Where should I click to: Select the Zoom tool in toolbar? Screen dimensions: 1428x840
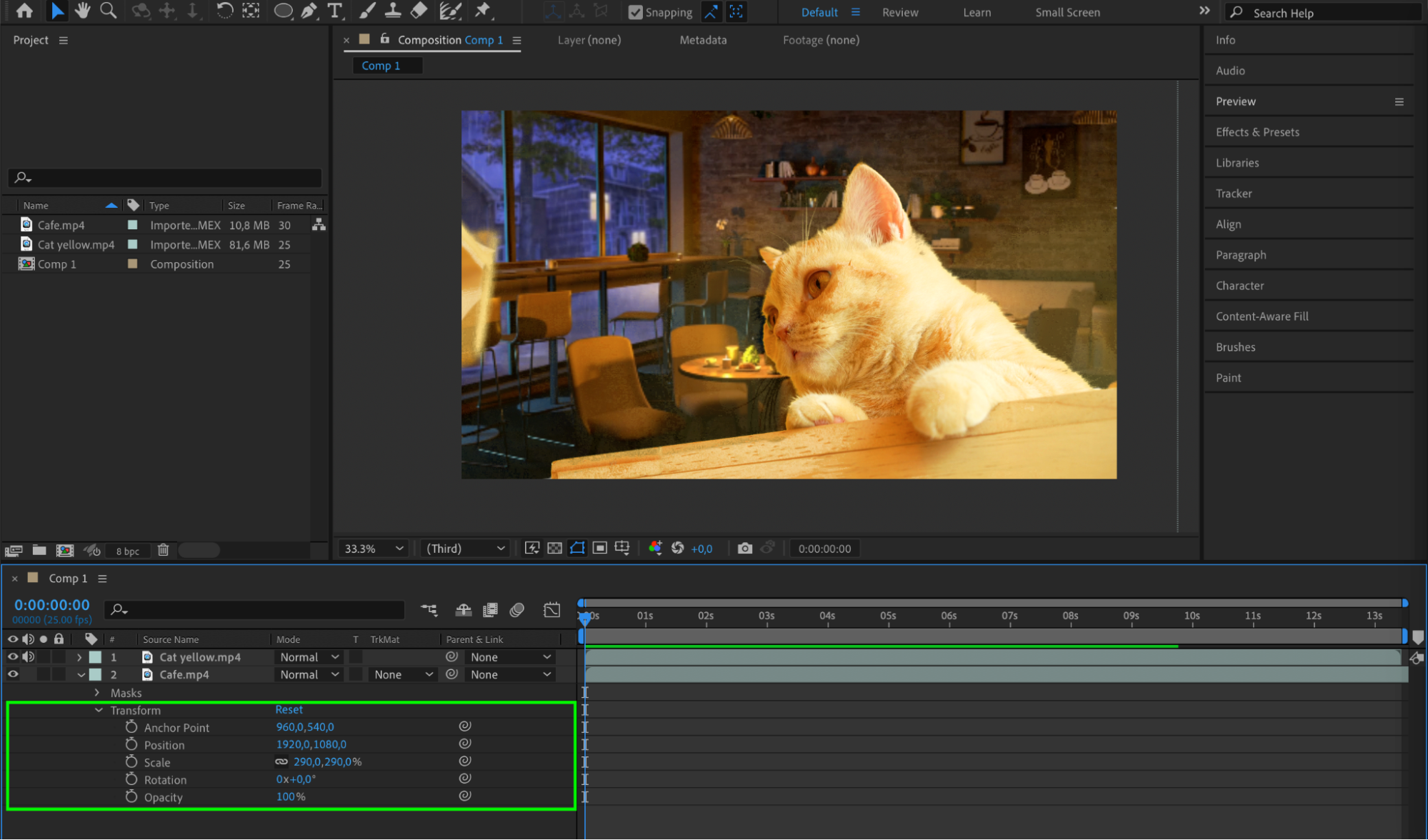(109, 11)
